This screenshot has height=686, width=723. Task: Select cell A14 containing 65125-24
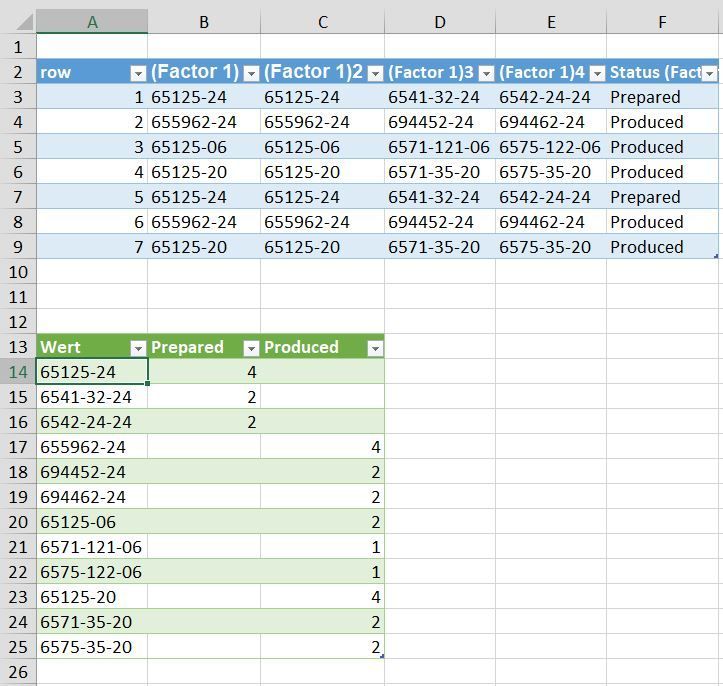pos(92,372)
